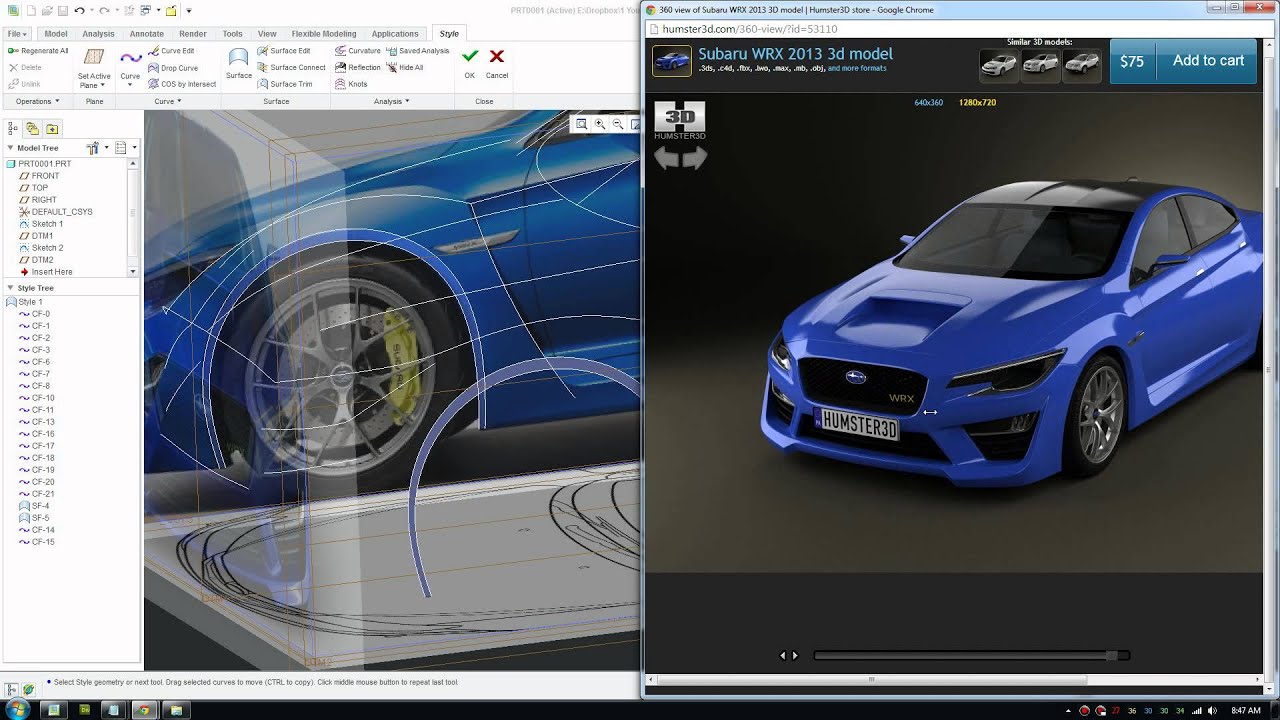The image size is (1280, 720).
Task: Choose the Drop Curve tool
Action: [x=173, y=68]
